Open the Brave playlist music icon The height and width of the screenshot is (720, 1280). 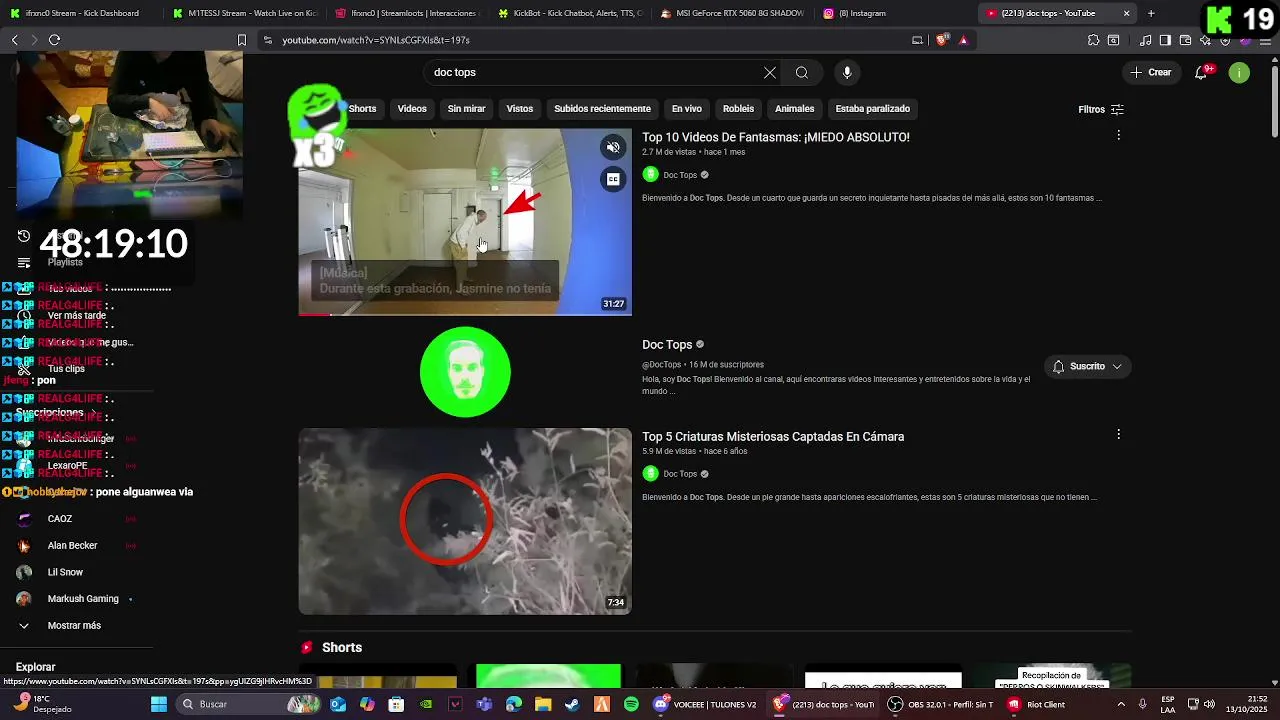1146,40
